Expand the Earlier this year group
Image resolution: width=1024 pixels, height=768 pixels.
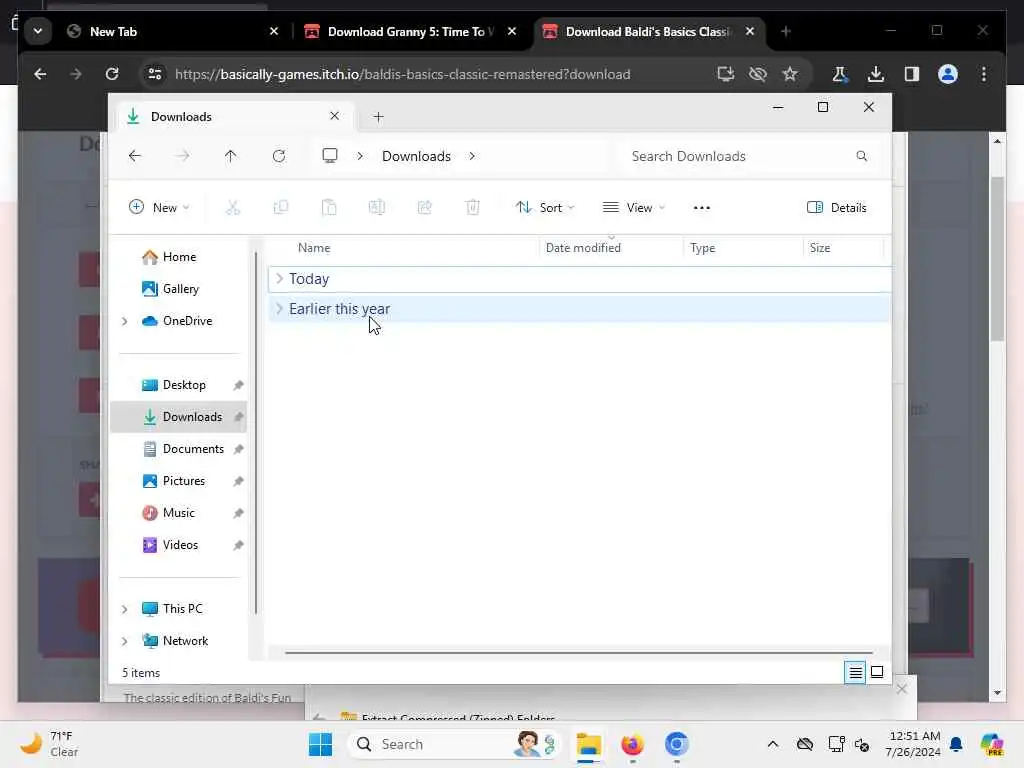pyautogui.click(x=280, y=309)
